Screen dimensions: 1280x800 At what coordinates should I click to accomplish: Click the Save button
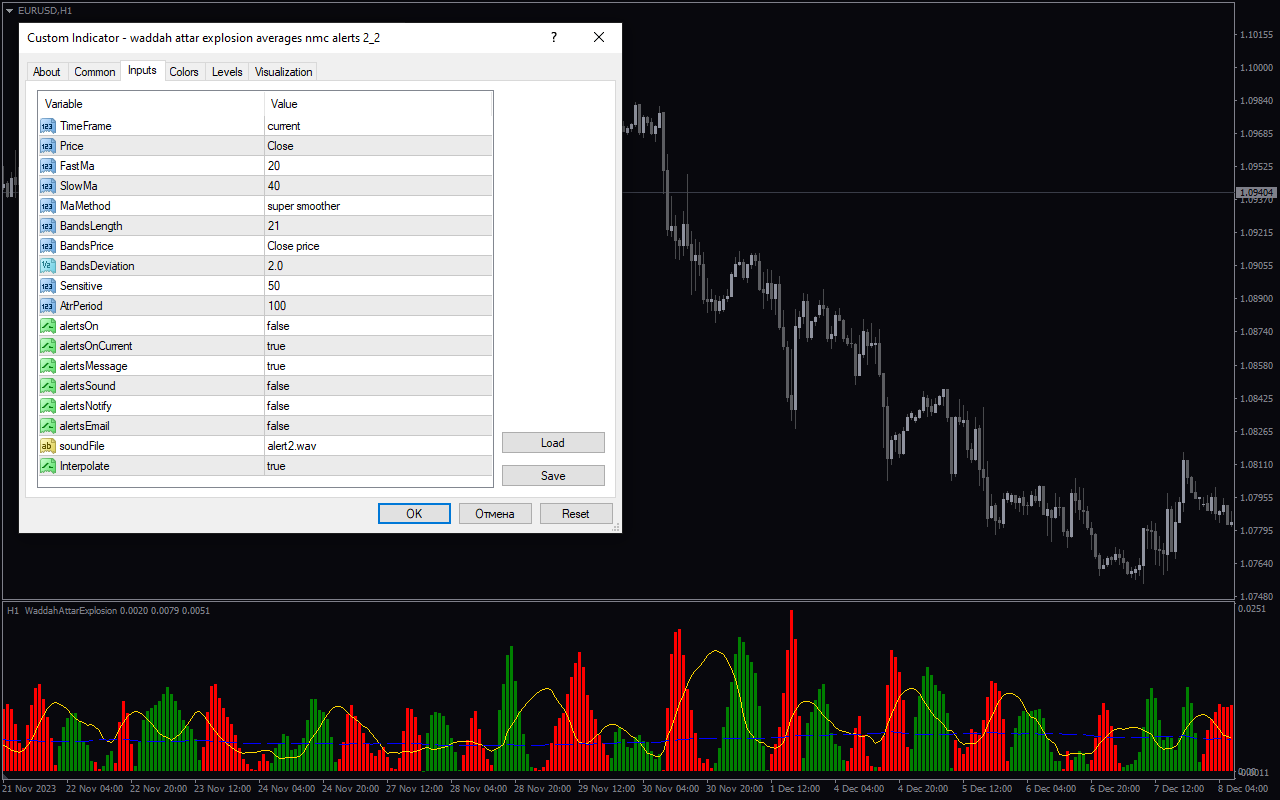553,476
